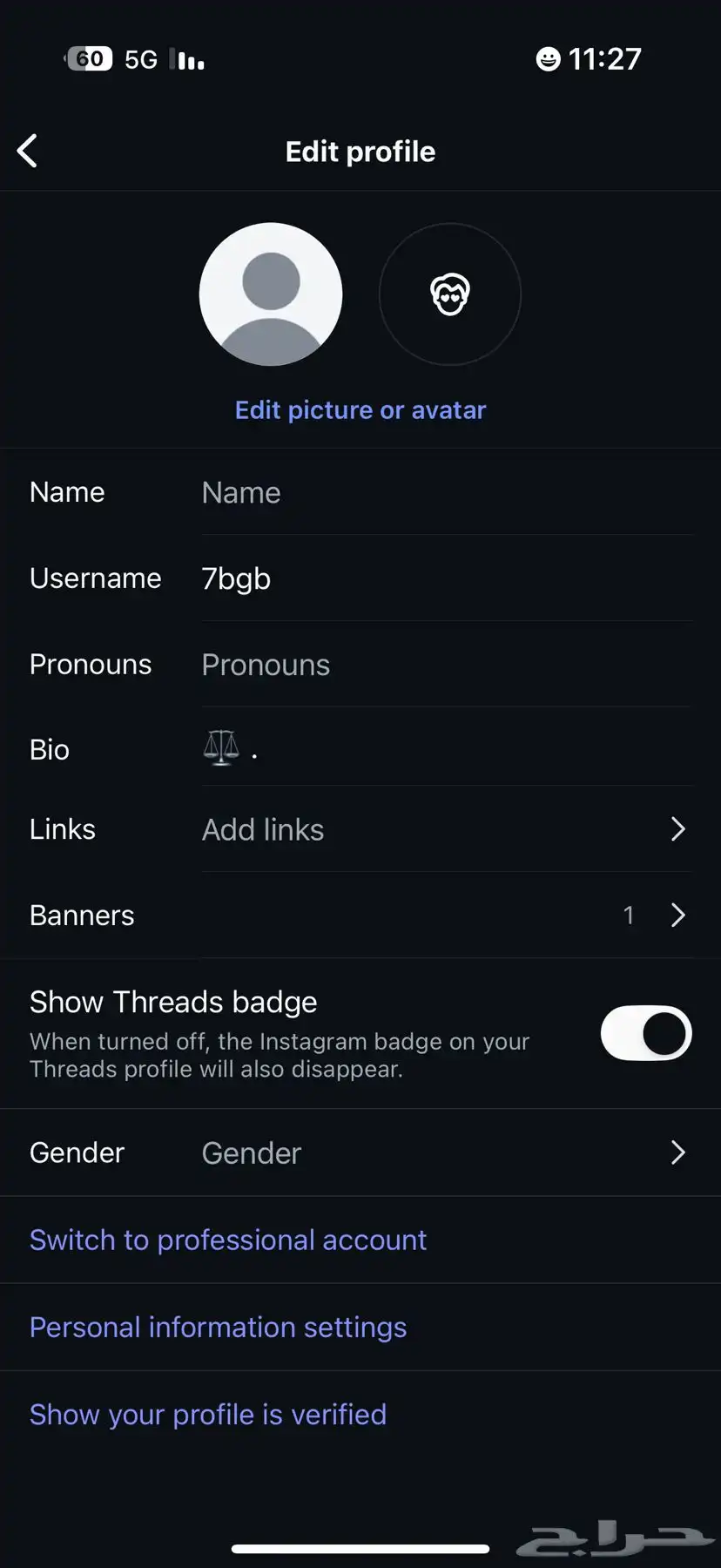Image resolution: width=721 pixels, height=1568 pixels.
Task: Go back using the left arrow icon
Action: pyautogui.click(x=27, y=151)
